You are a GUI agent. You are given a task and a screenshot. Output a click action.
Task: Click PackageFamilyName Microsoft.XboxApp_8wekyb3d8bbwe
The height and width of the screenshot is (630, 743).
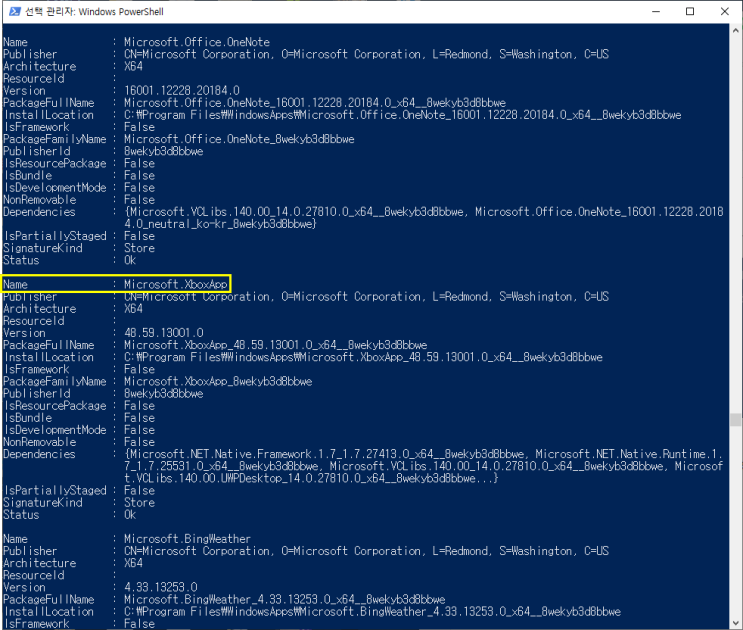pyautogui.click(x=218, y=381)
